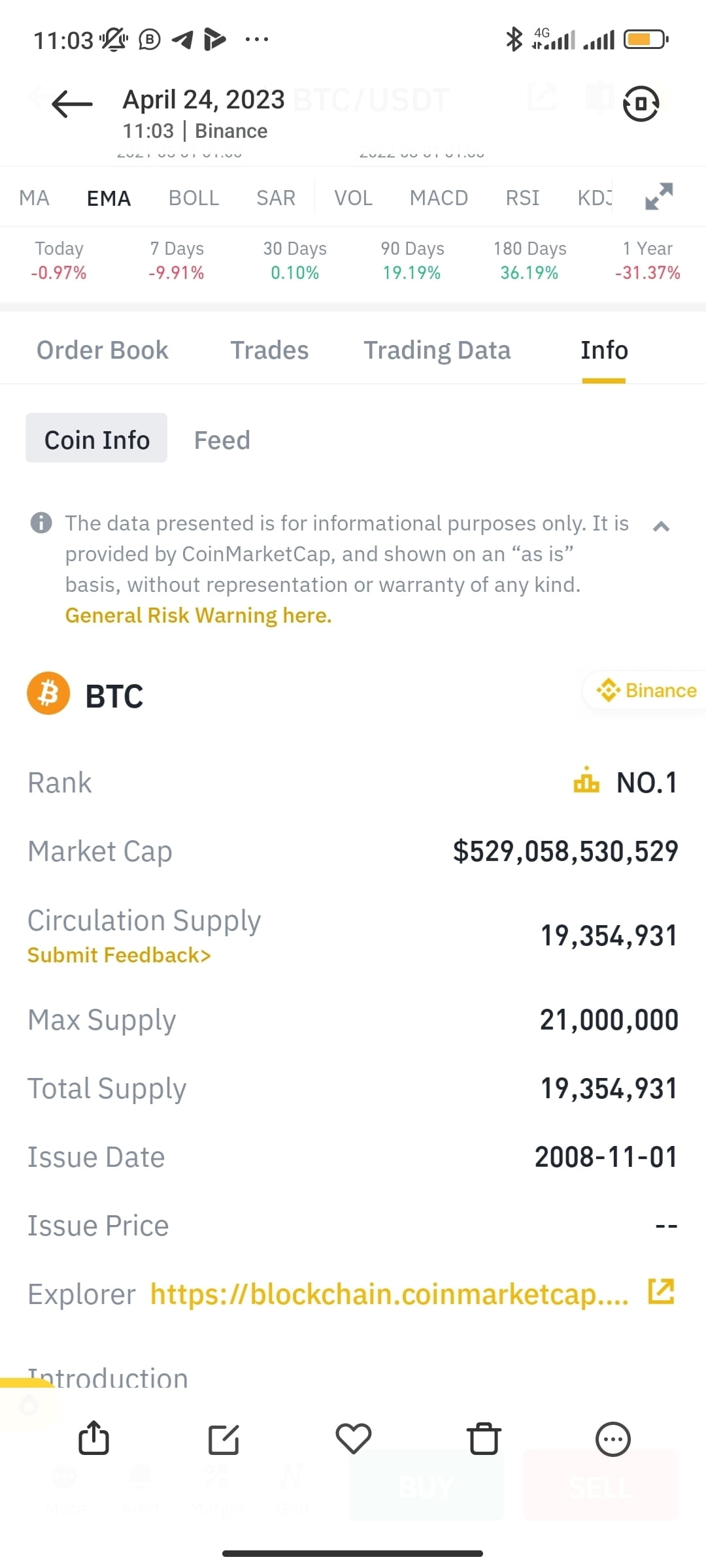Expand chart to fullscreen
This screenshot has width=706, height=1568.
pyautogui.click(x=658, y=197)
